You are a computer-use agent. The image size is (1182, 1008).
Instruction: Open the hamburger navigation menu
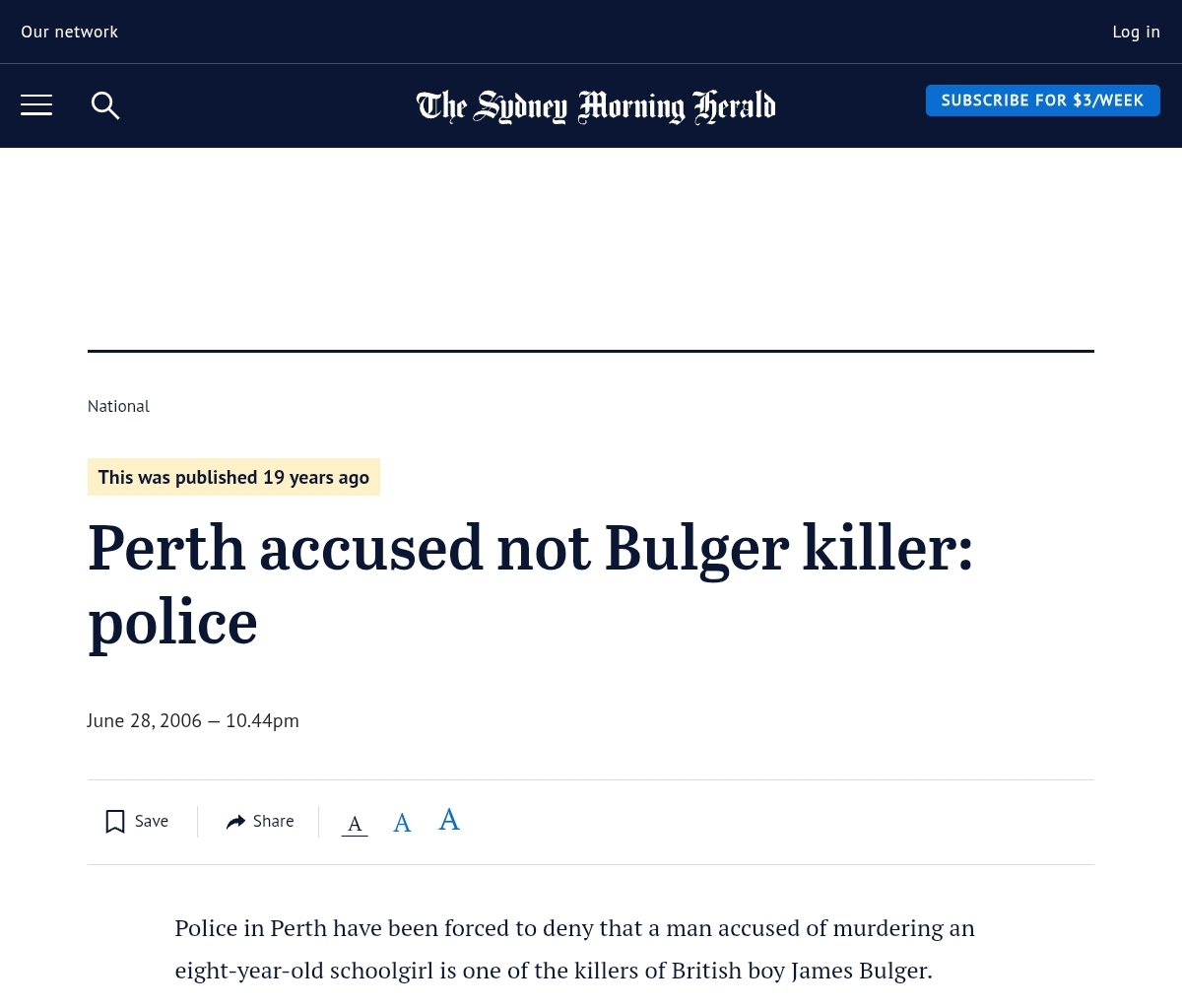[x=36, y=104]
